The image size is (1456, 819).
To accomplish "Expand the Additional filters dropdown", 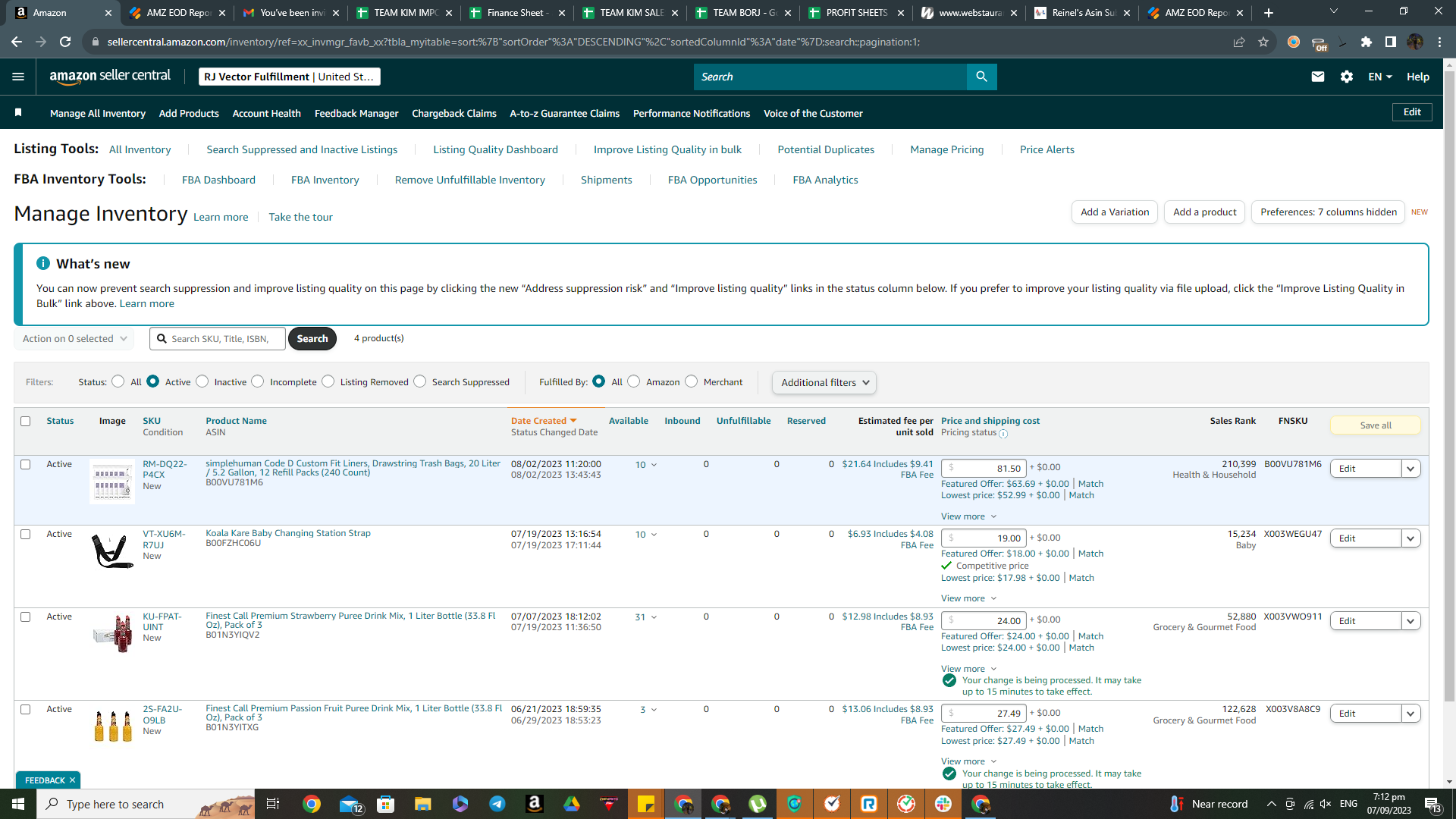I will 824,382.
